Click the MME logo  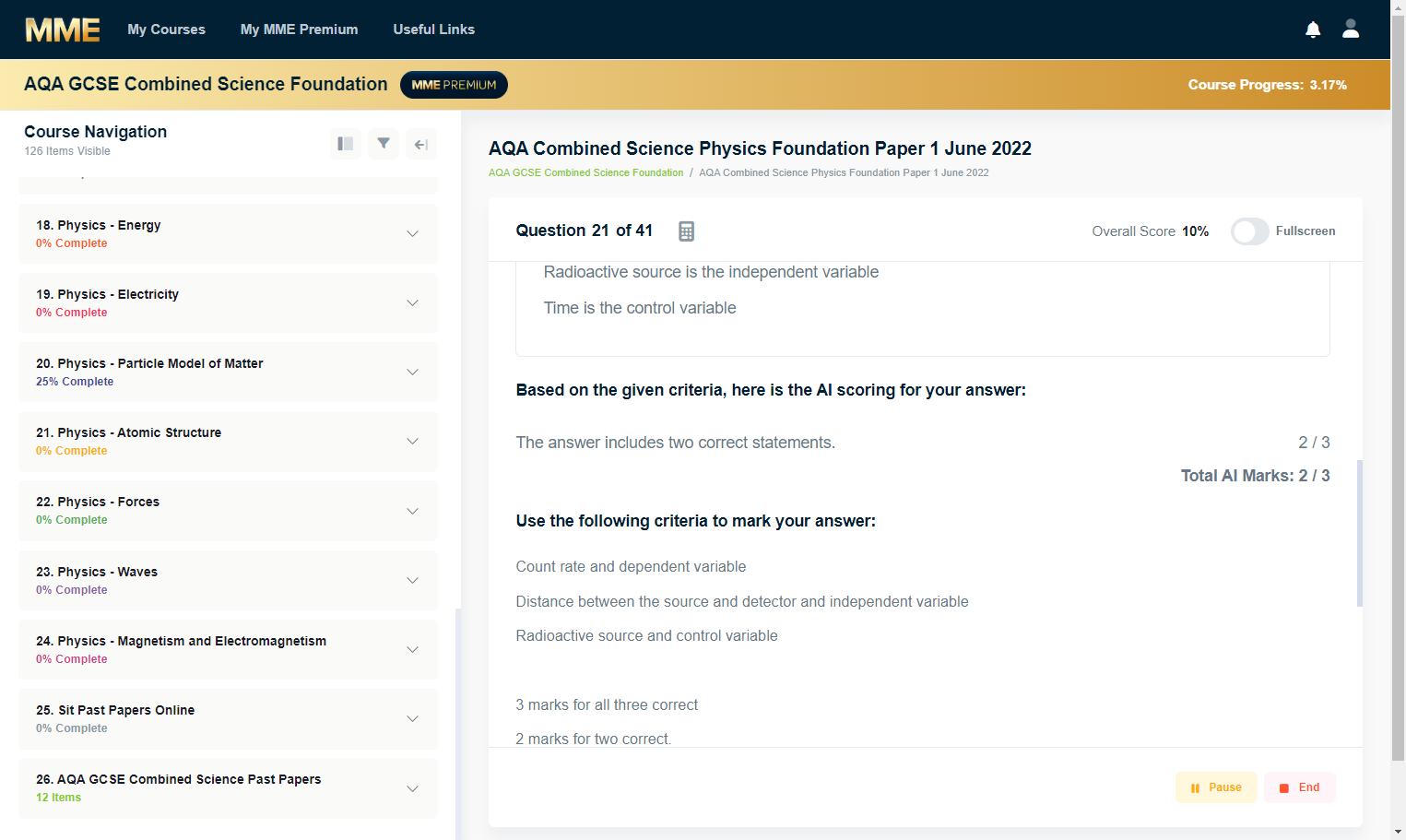coord(63,30)
